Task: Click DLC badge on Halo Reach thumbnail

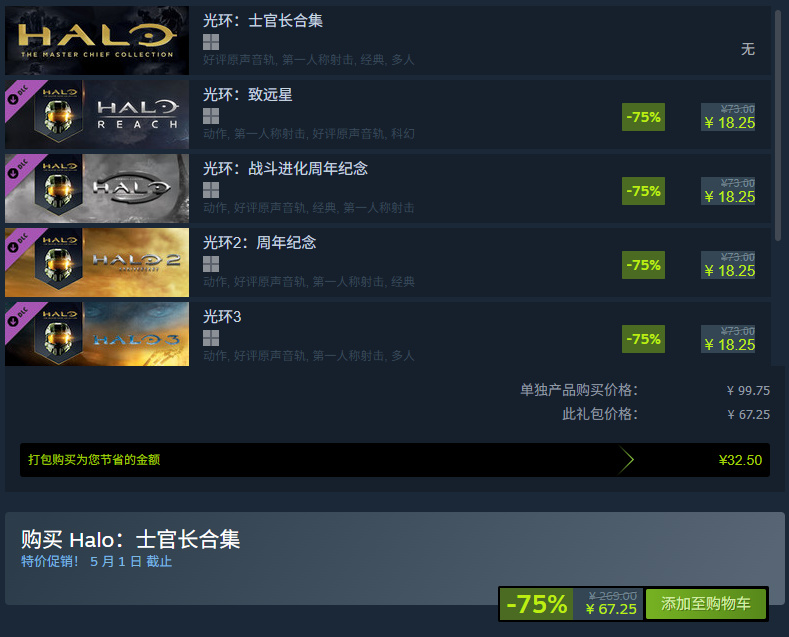Action: (x=19, y=95)
